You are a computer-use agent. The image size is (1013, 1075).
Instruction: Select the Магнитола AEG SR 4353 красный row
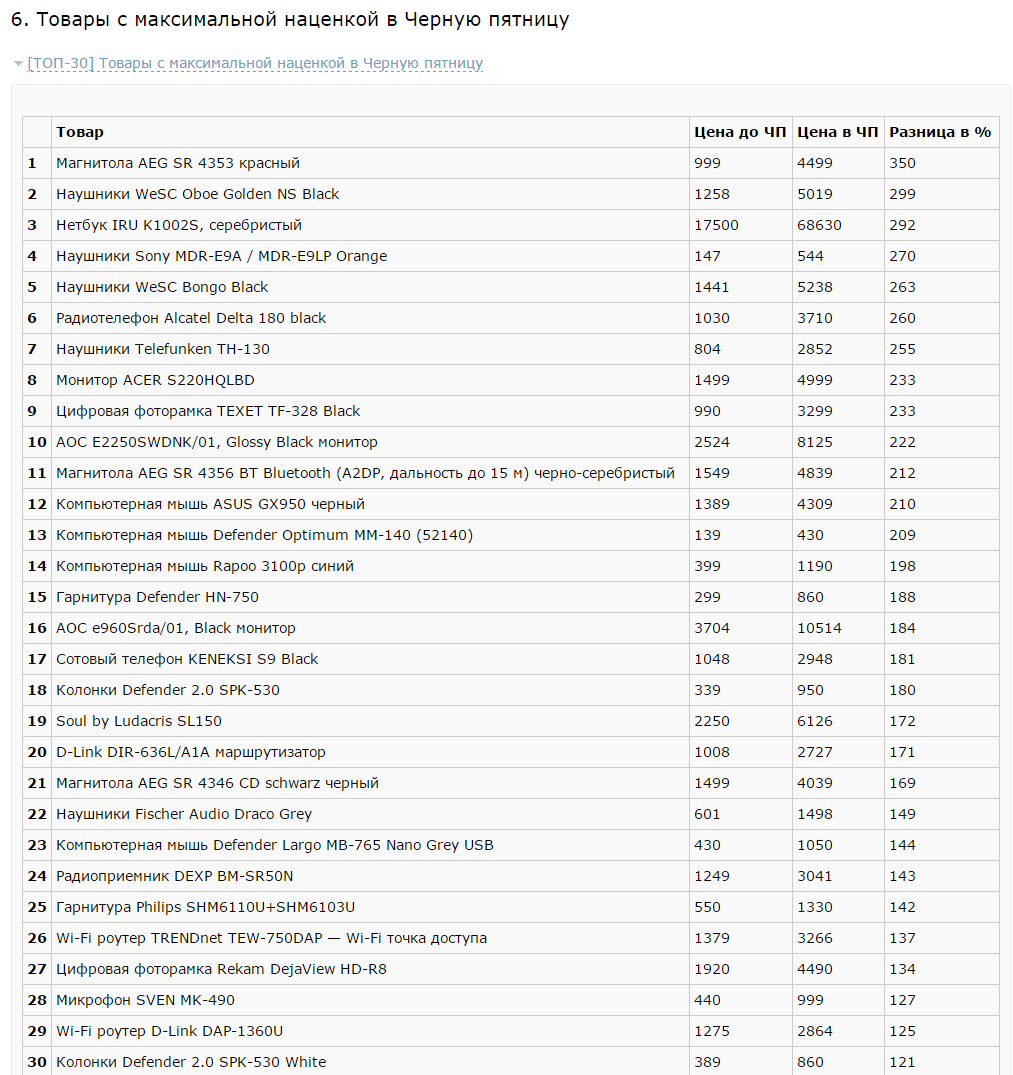(x=511, y=163)
